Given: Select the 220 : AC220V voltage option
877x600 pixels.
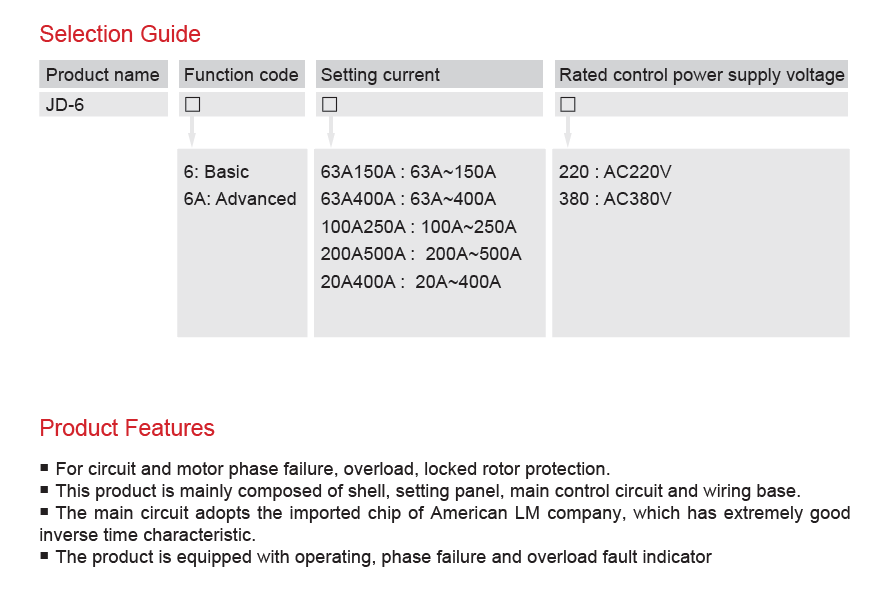Looking at the screenshot, I should (x=615, y=172).
